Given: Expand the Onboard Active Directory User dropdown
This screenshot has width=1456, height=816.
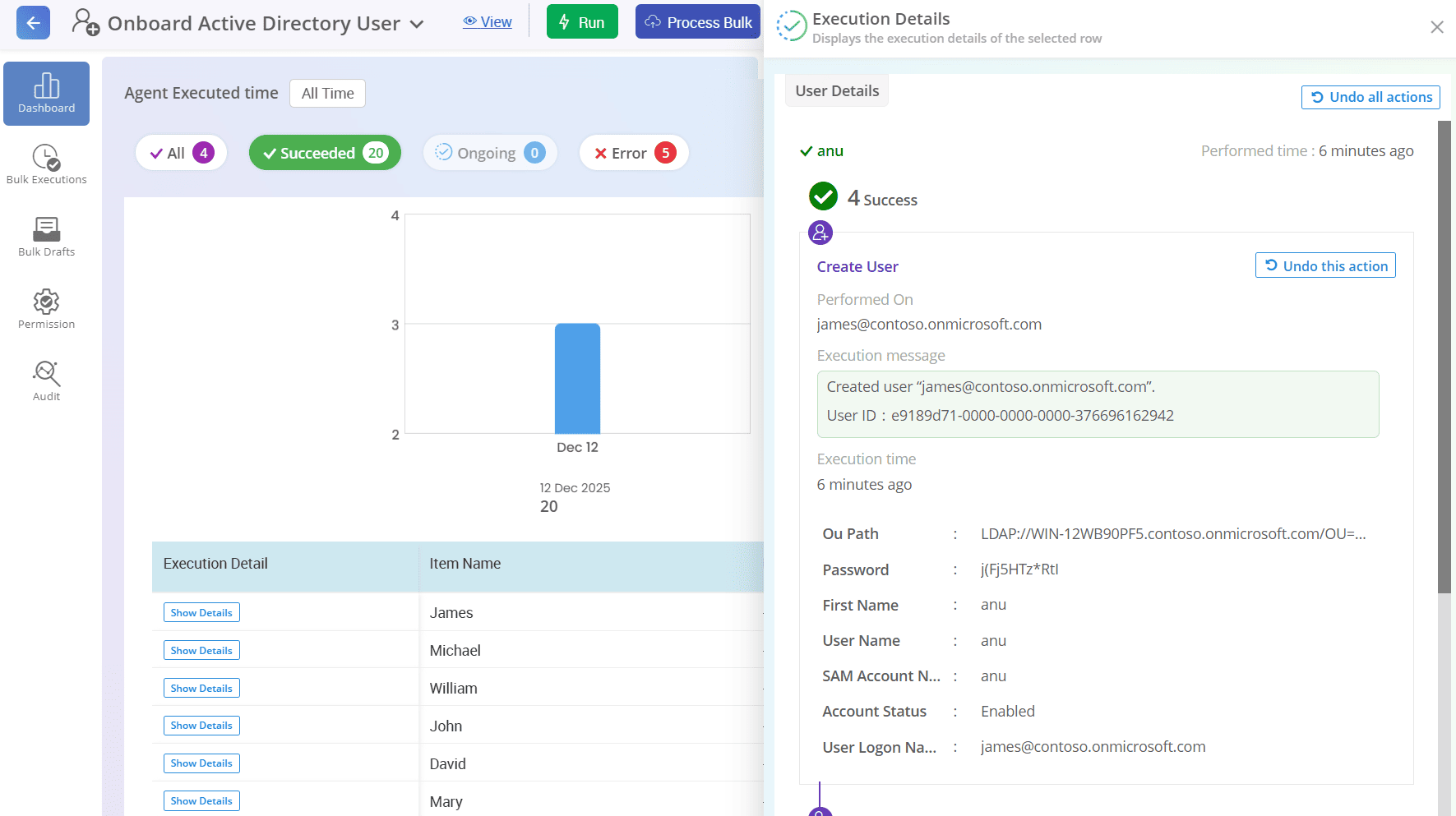Looking at the screenshot, I should 416,23.
